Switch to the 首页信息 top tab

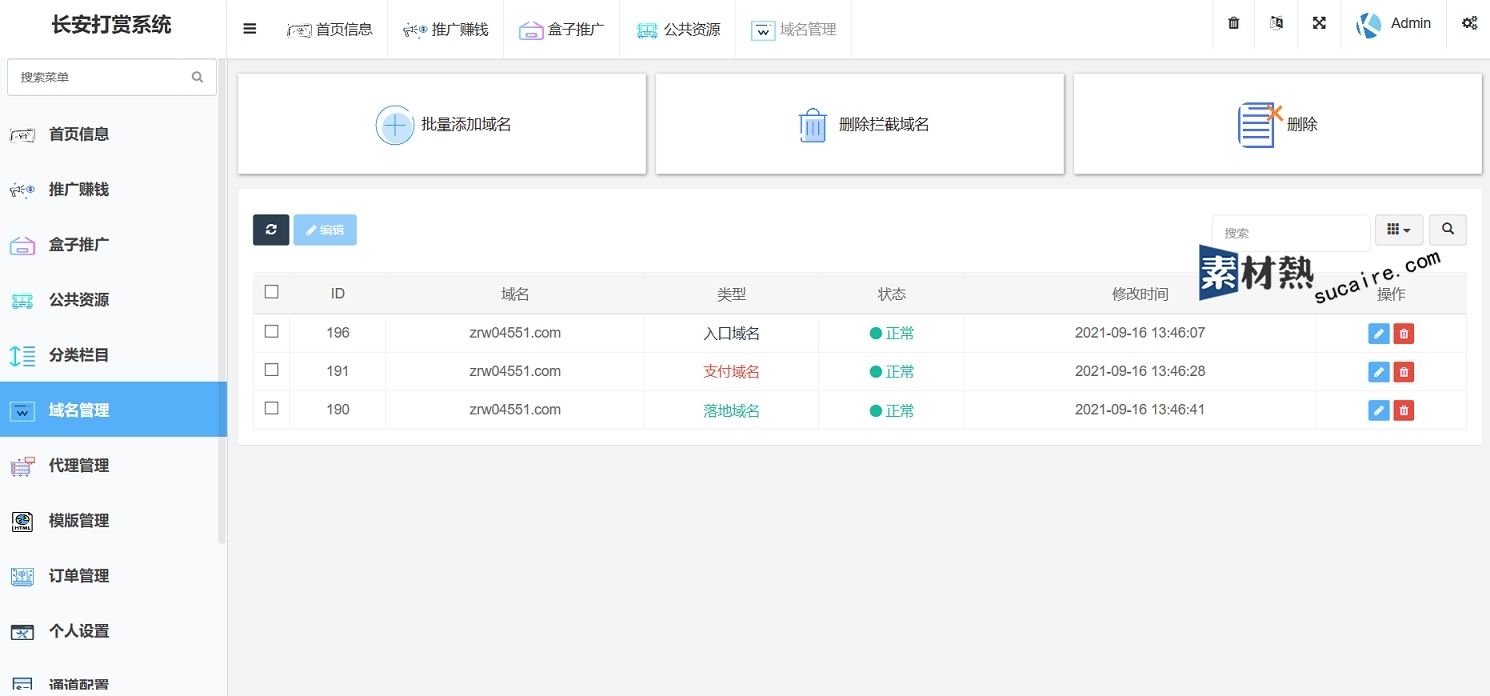[x=330, y=29]
